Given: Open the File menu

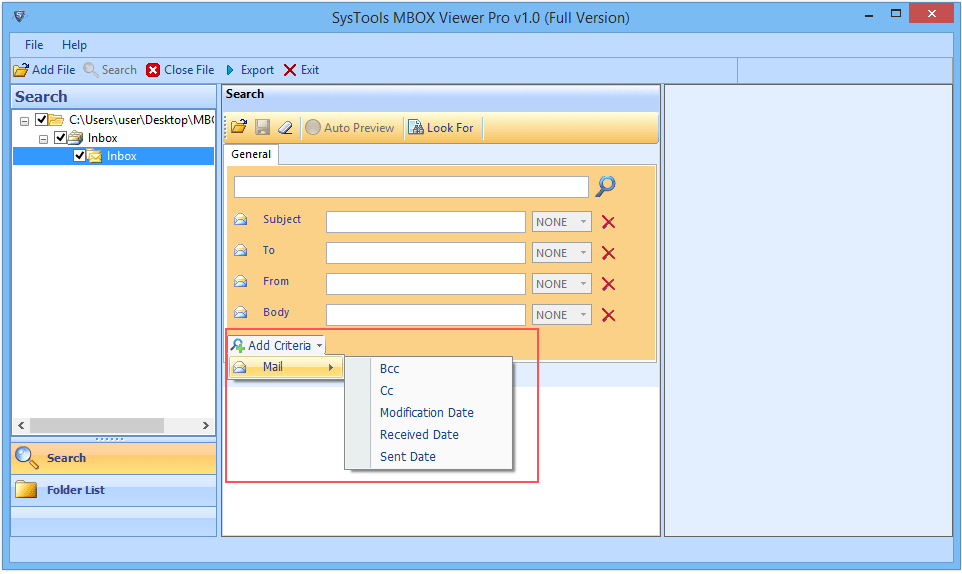Looking at the screenshot, I should coord(34,45).
